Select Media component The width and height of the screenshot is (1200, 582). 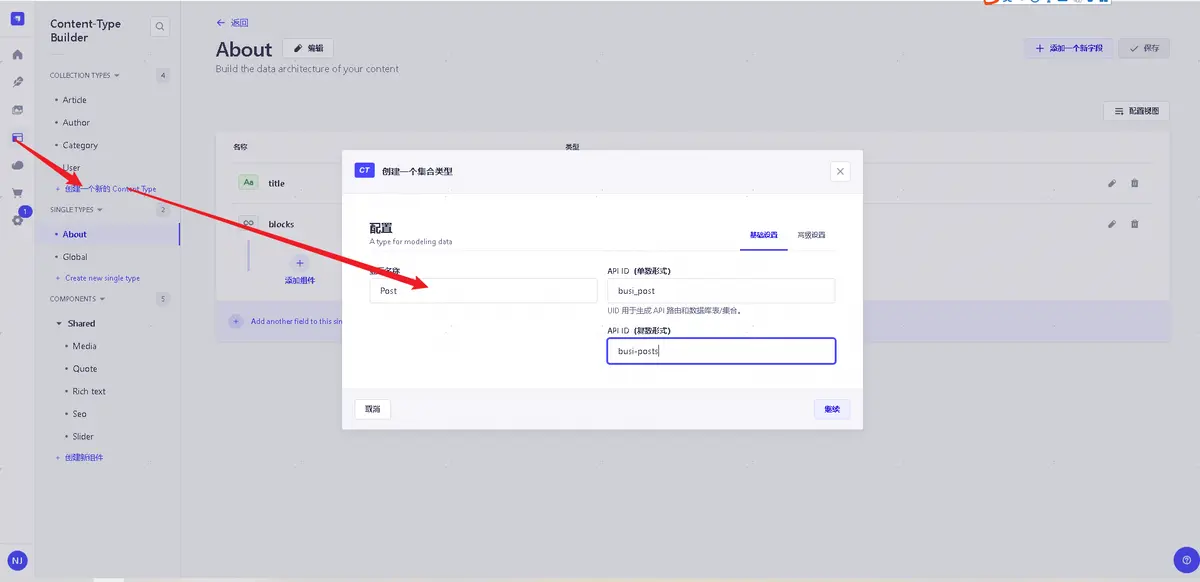[84, 346]
